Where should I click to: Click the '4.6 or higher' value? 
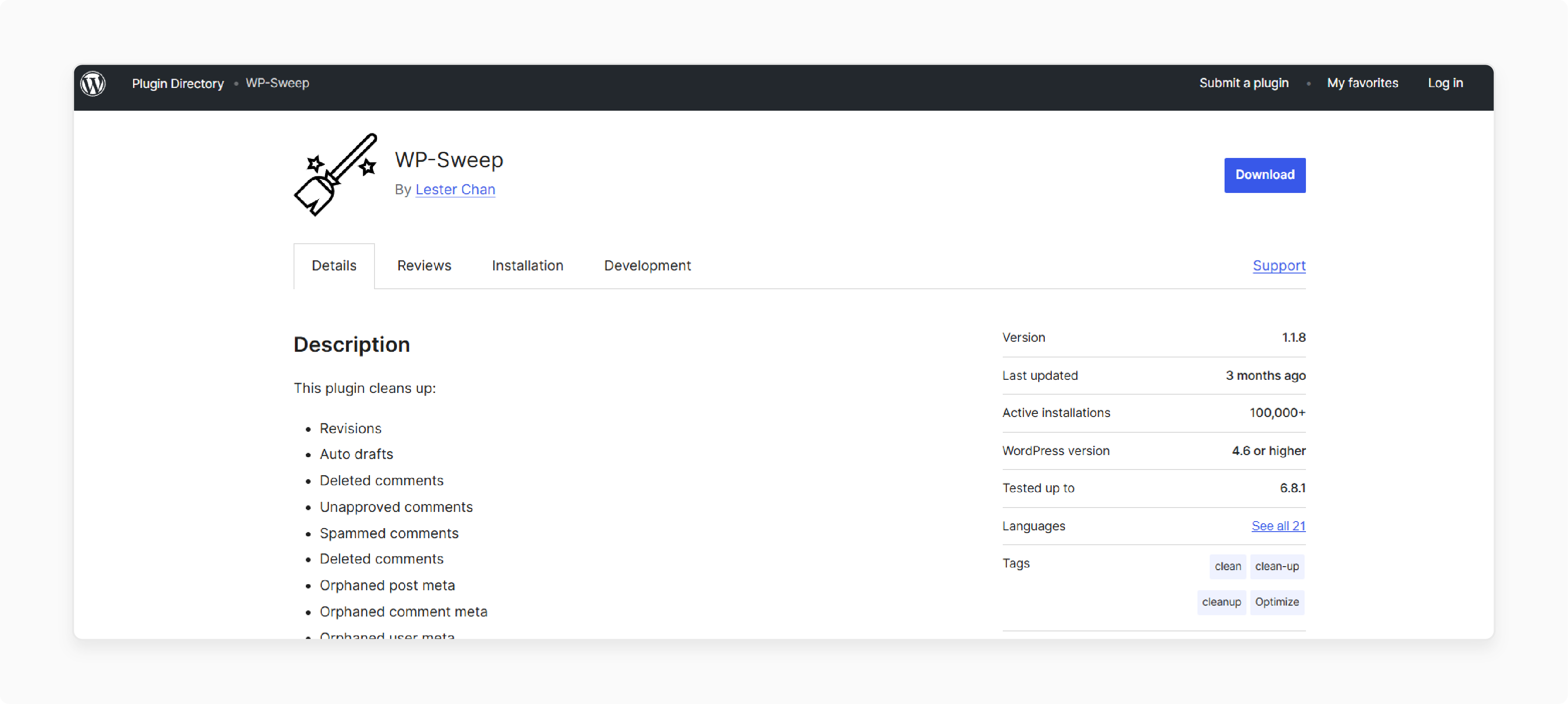pos(1268,451)
